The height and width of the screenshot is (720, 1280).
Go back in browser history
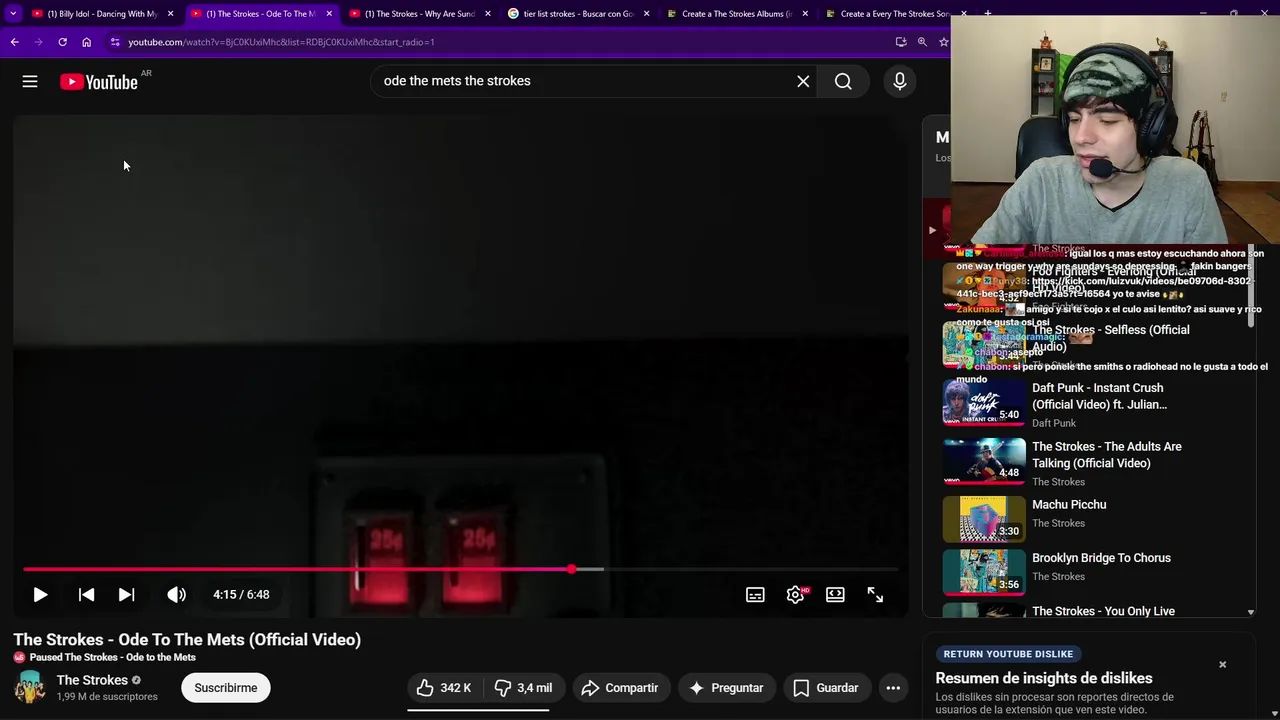pyautogui.click(x=14, y=42)
